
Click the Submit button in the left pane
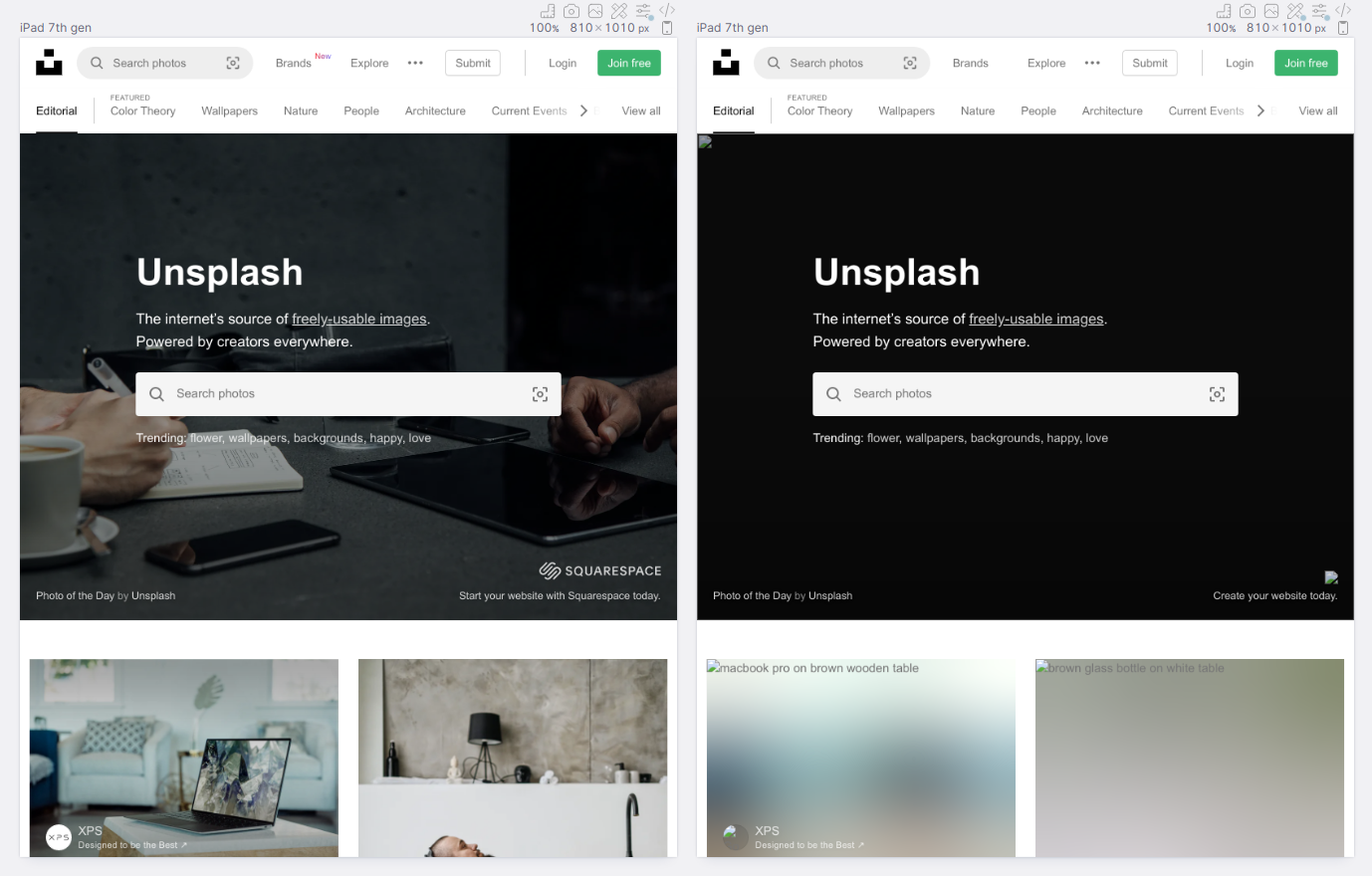[473, 63]
